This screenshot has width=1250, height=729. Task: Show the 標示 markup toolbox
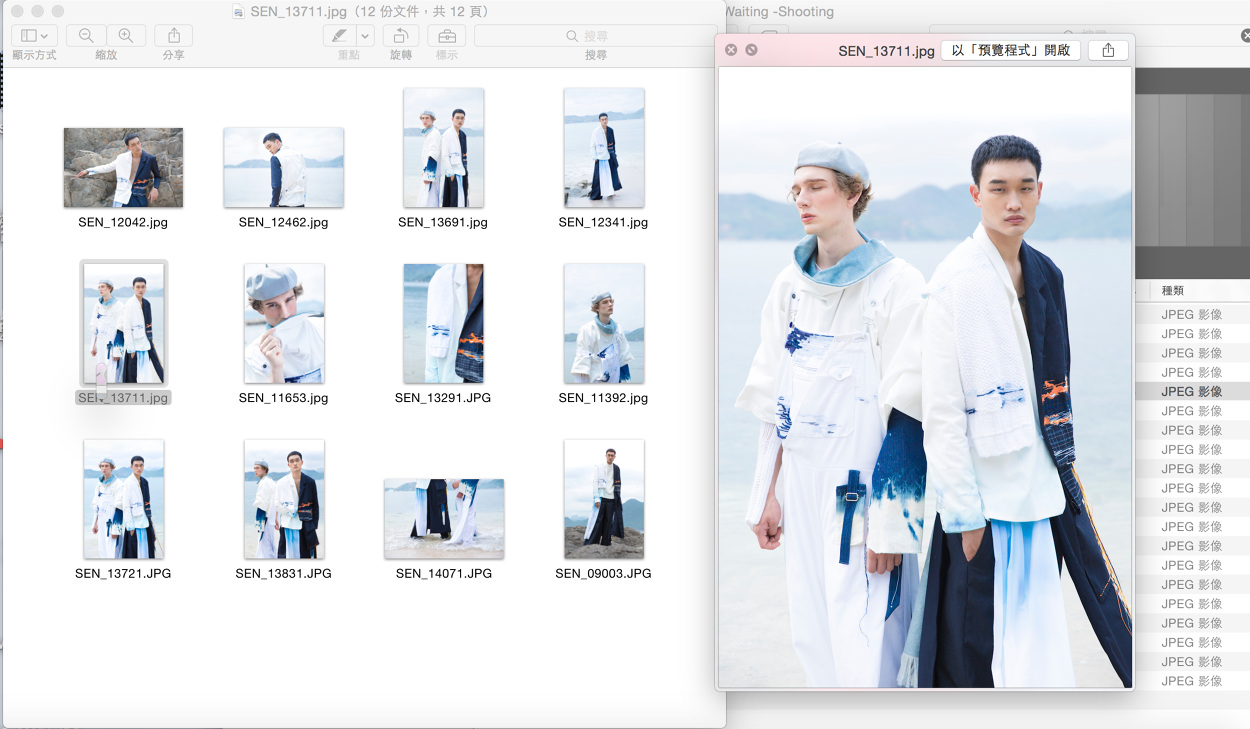[x=446, y=36]
